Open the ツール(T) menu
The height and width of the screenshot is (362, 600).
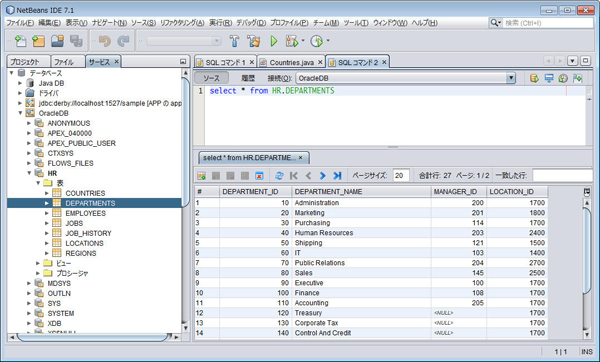tap(356, 23)
